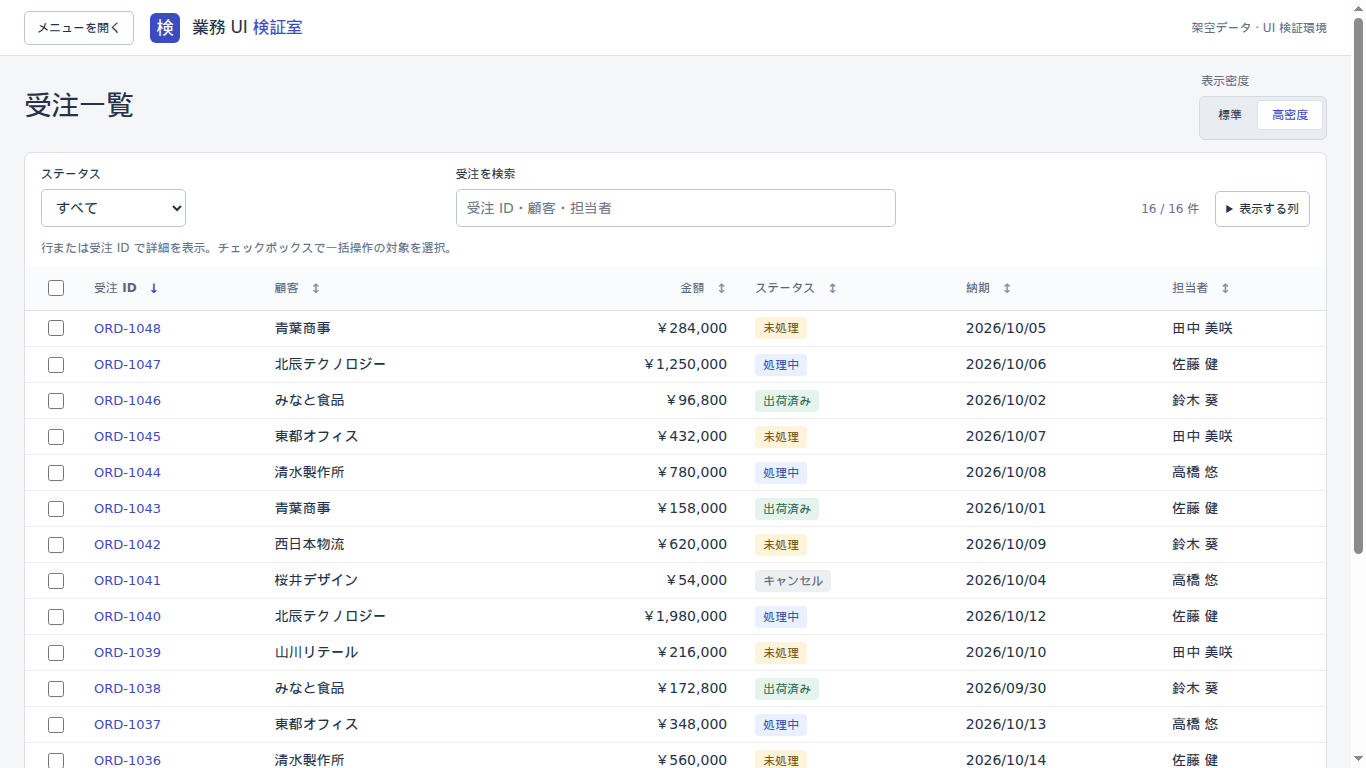
Task: Click the amount ¥1,980,000
Action: click(685, 616)
